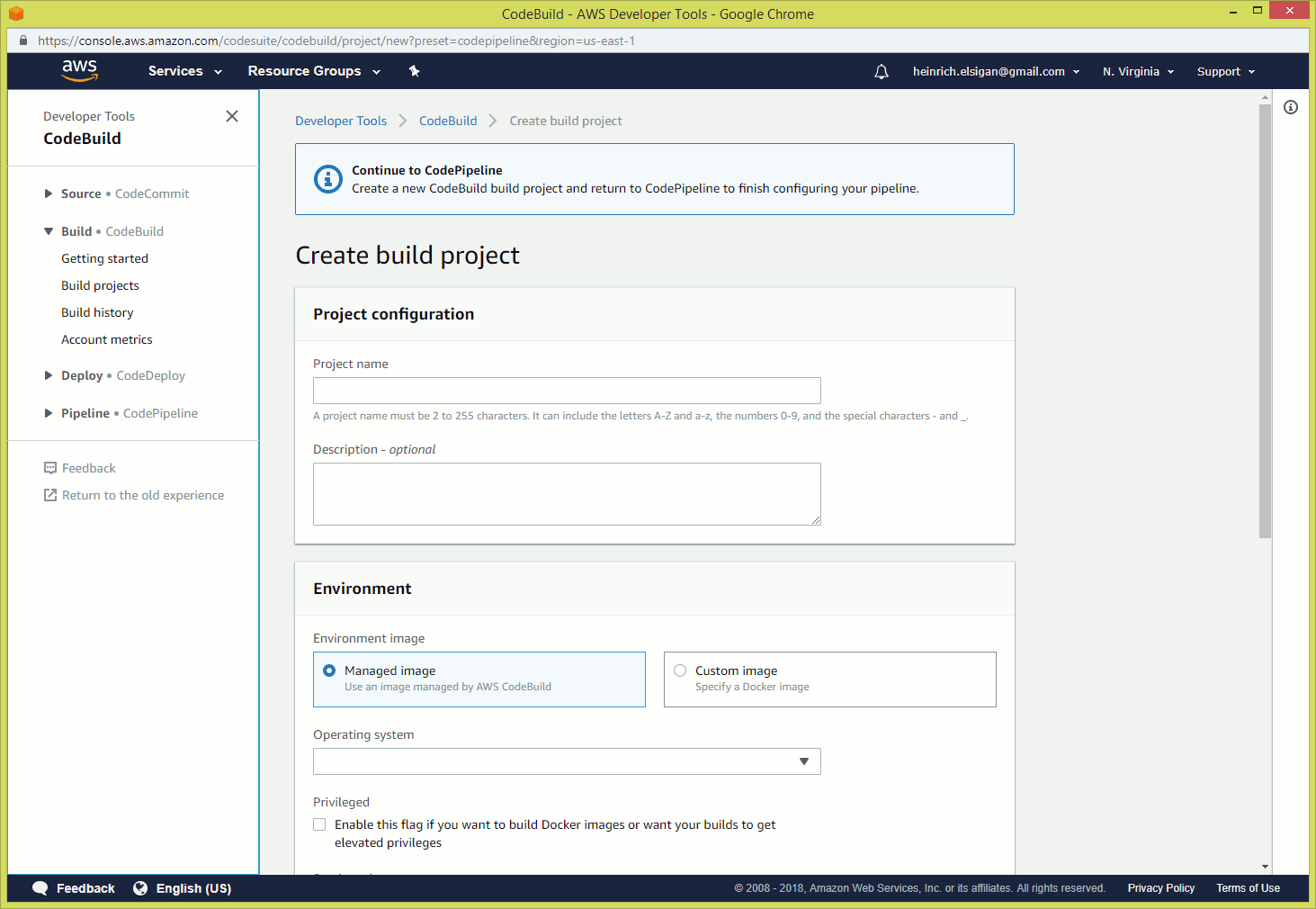Click the lock icon in address bar

point(23,40)
